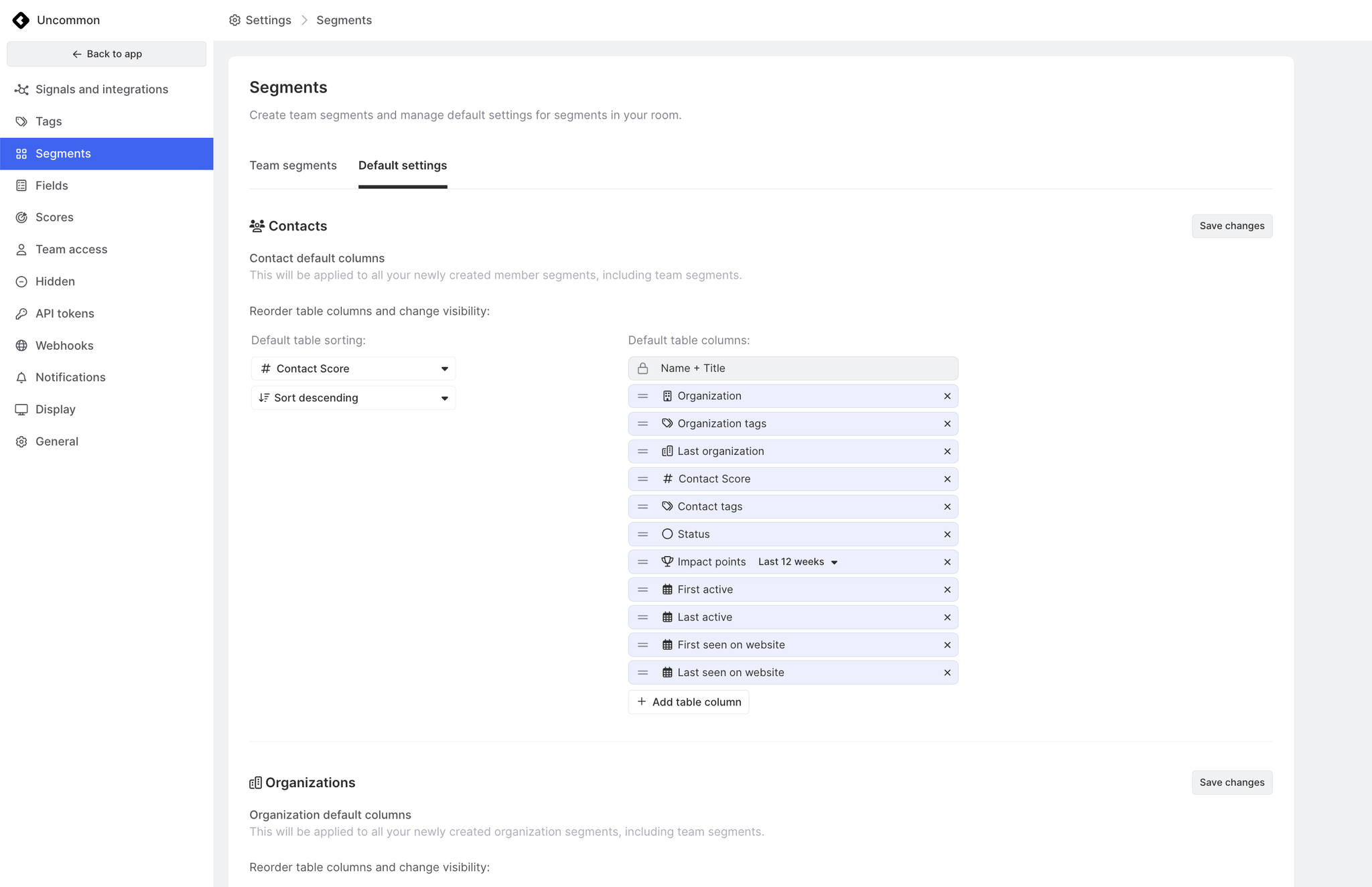Open the Fields settings page
Image resolution: width=1372 pixels, height=887 pixels.
(52, 186)
